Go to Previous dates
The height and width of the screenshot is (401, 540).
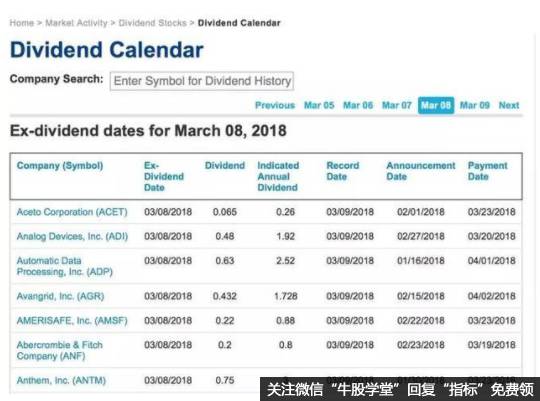click(x=275, y=105)
